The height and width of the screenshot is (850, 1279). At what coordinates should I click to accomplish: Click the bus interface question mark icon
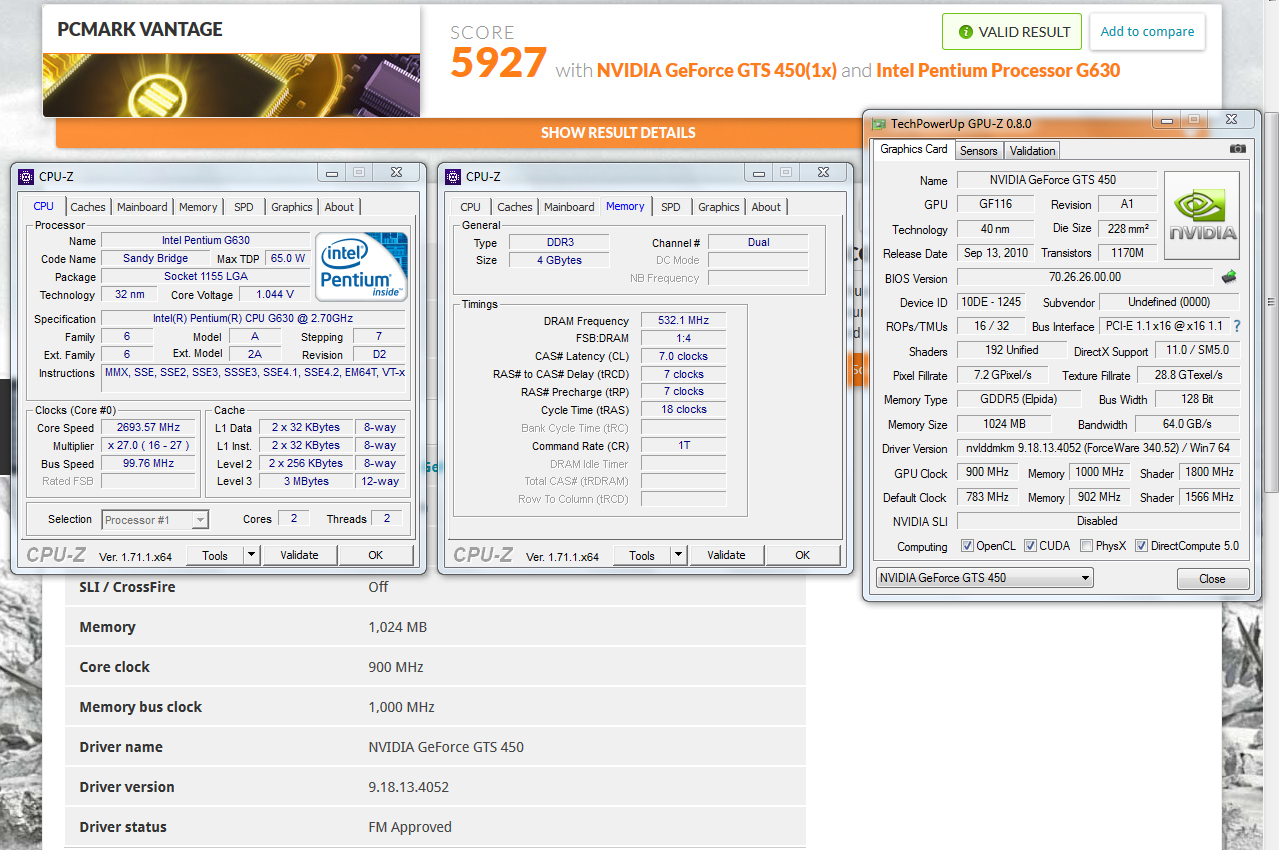pyautogui.click(x=1237, y=326)
